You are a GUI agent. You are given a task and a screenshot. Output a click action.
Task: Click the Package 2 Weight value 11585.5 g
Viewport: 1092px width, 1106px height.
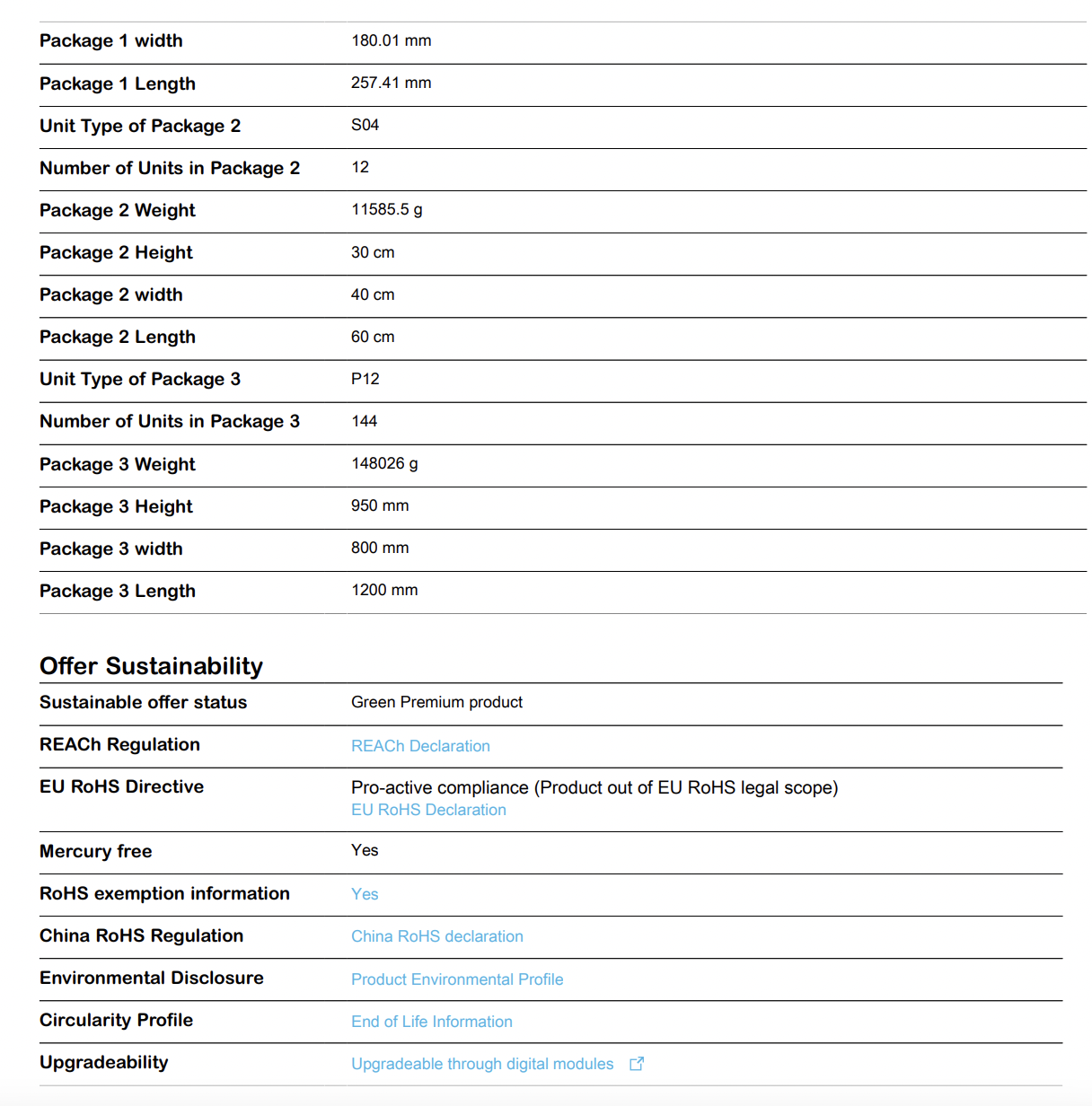point(387,209)
